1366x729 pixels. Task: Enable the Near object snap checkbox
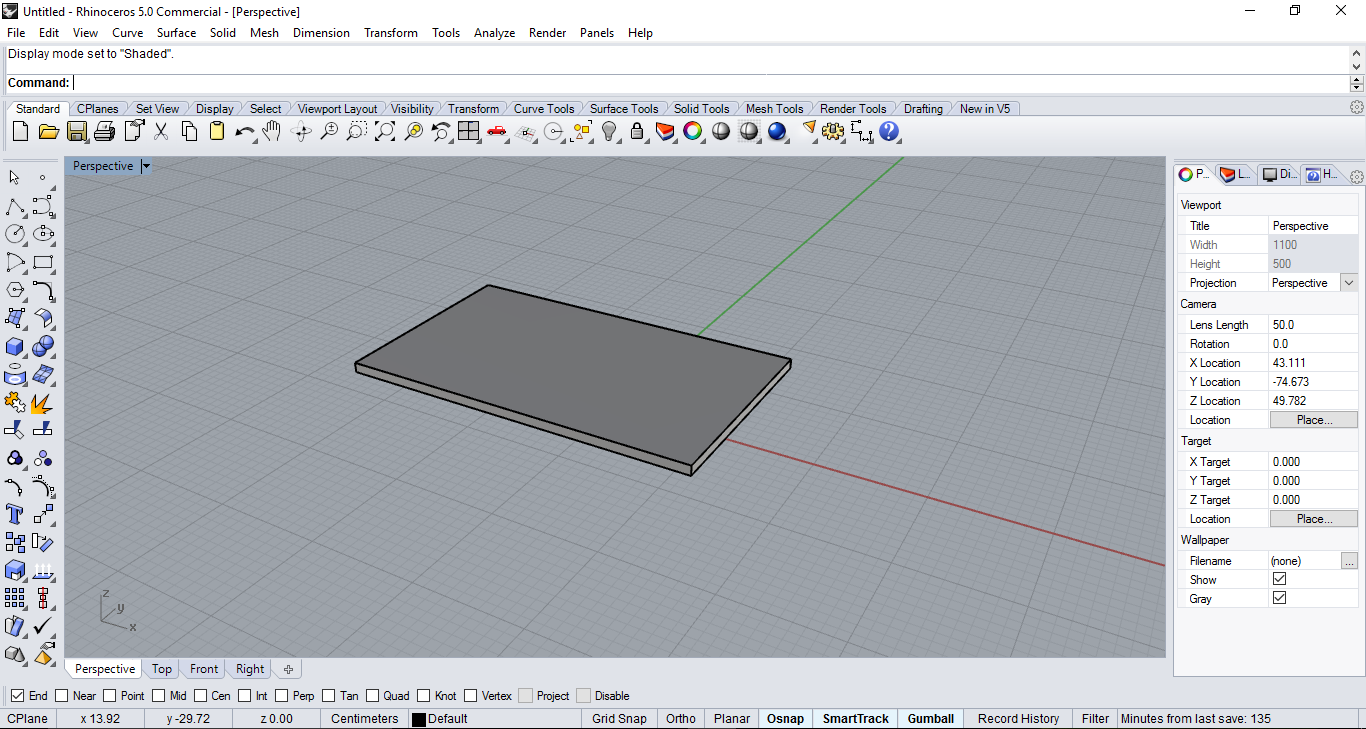point(62,696)
